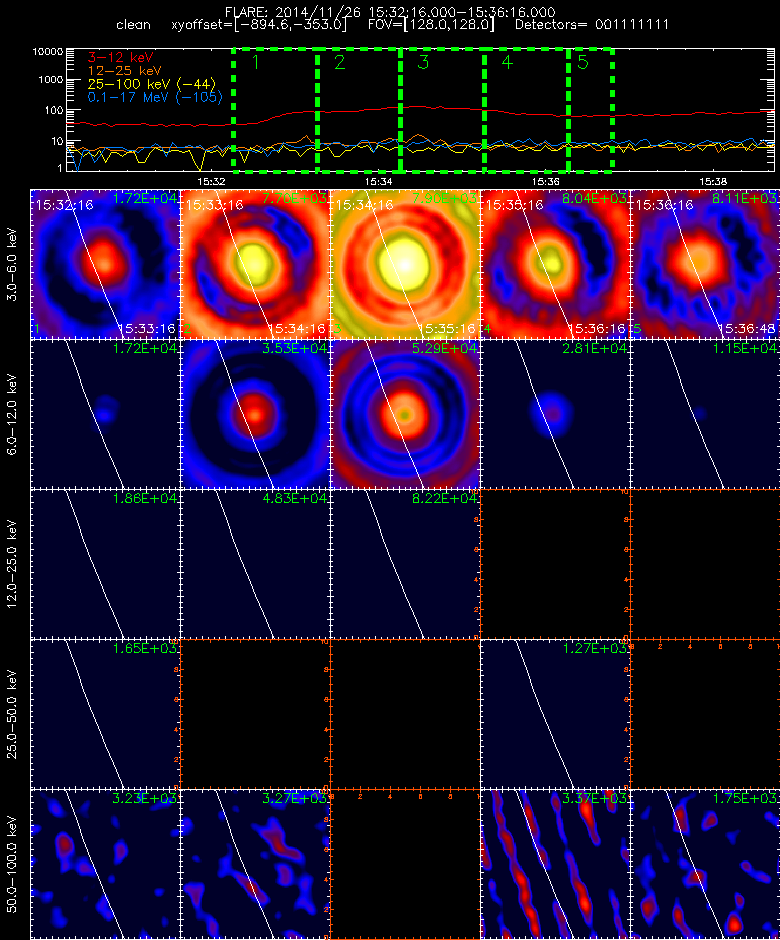Select the 50.0-100.0 keV image labeled 1.75E+03
The image size is (780, 940).
705,864
